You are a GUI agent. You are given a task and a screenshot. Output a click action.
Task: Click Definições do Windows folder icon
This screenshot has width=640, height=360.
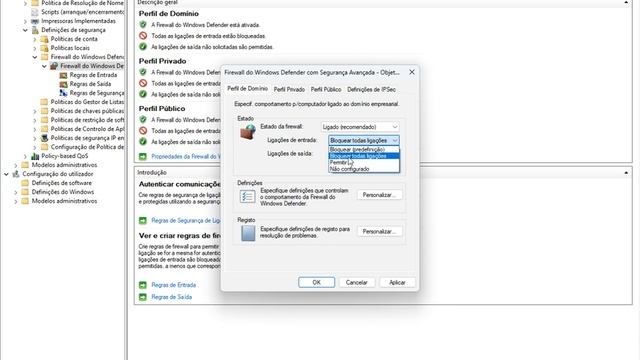click(x=25, y=192)
